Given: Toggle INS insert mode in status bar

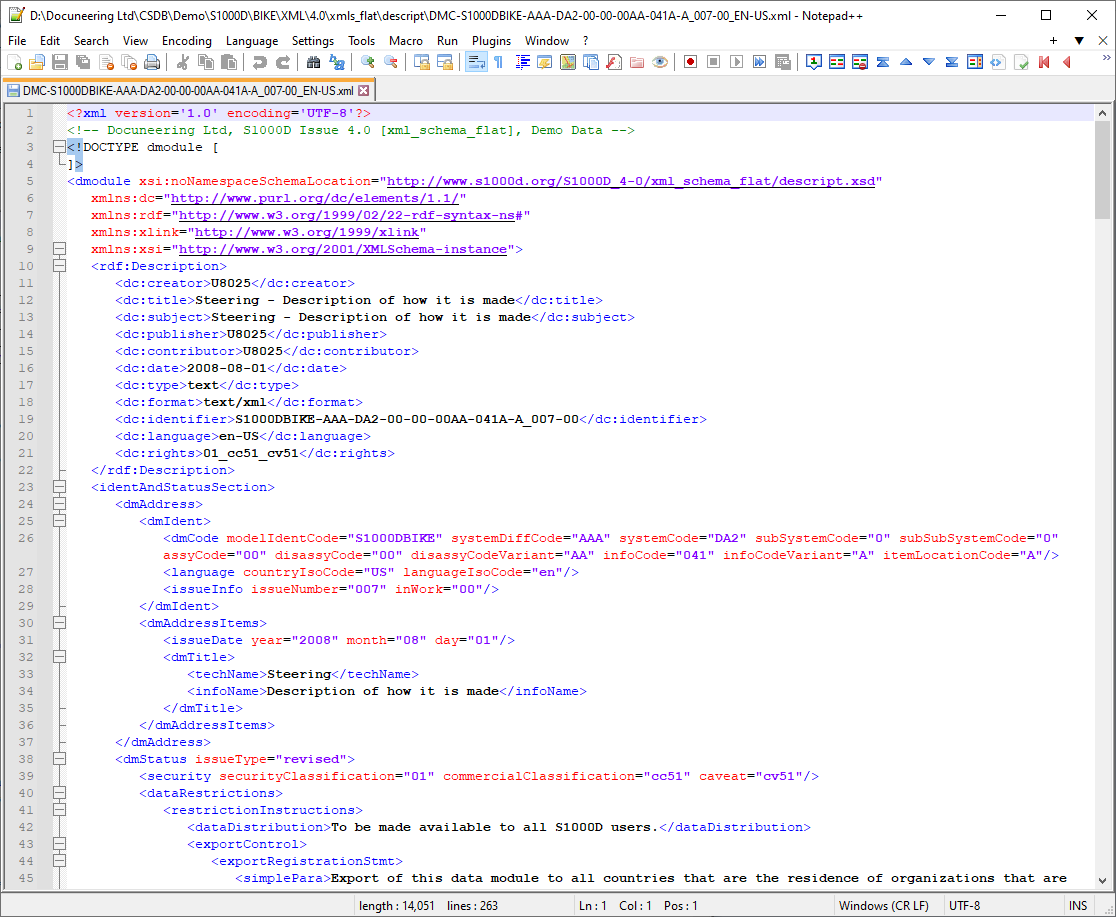Looking at the screenshot, I should (x=1077, y=906).
